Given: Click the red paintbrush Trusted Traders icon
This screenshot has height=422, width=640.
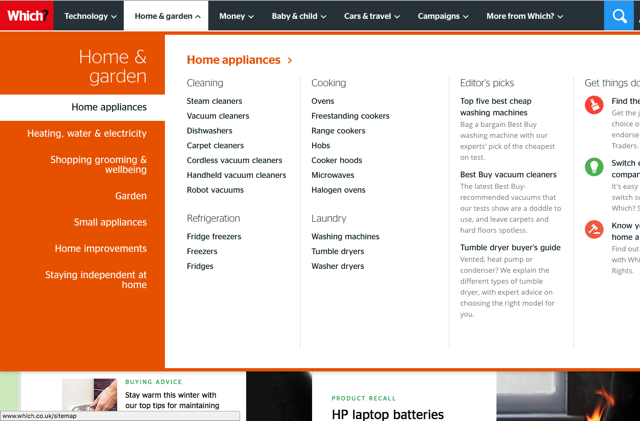Looking at the screenshot, I should tap(594, 104).
